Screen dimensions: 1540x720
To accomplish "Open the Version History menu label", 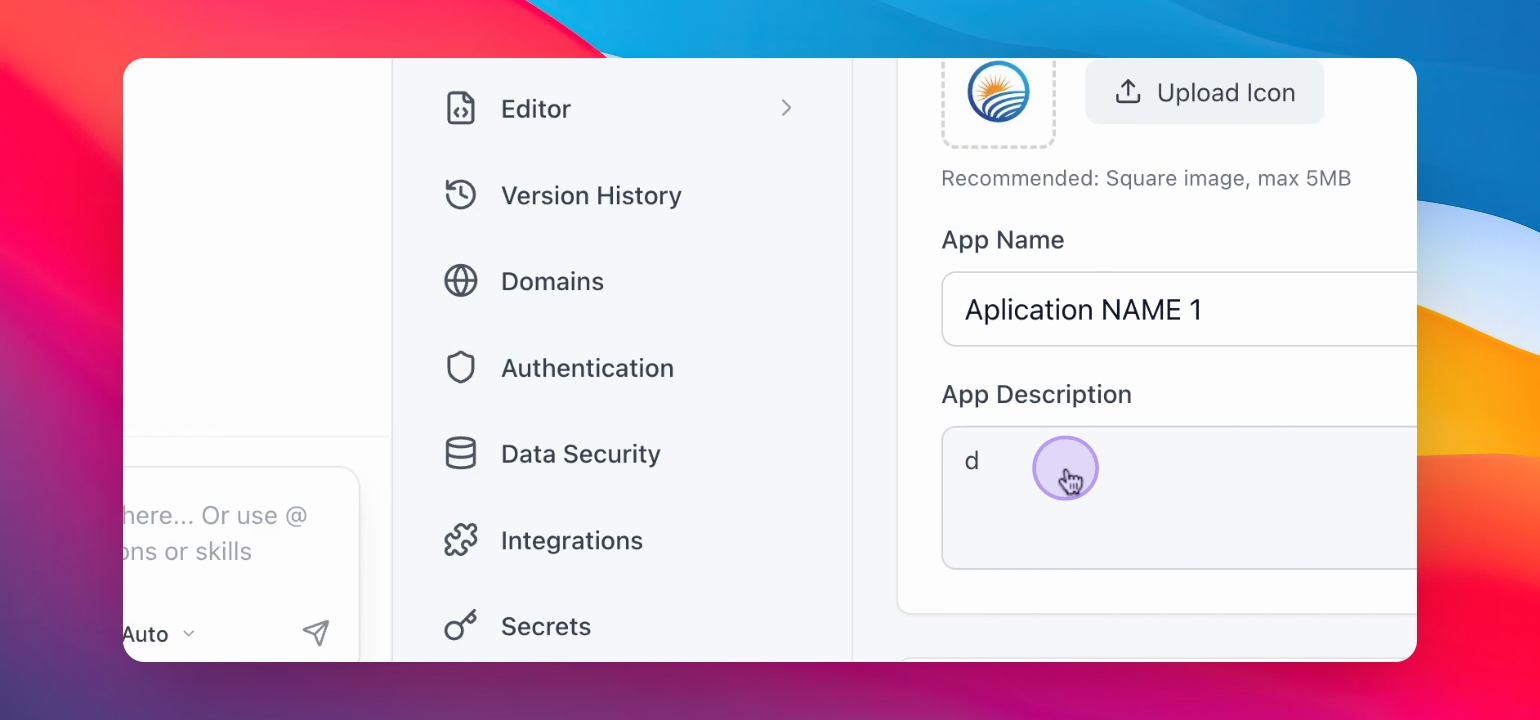I will [591, 195].
